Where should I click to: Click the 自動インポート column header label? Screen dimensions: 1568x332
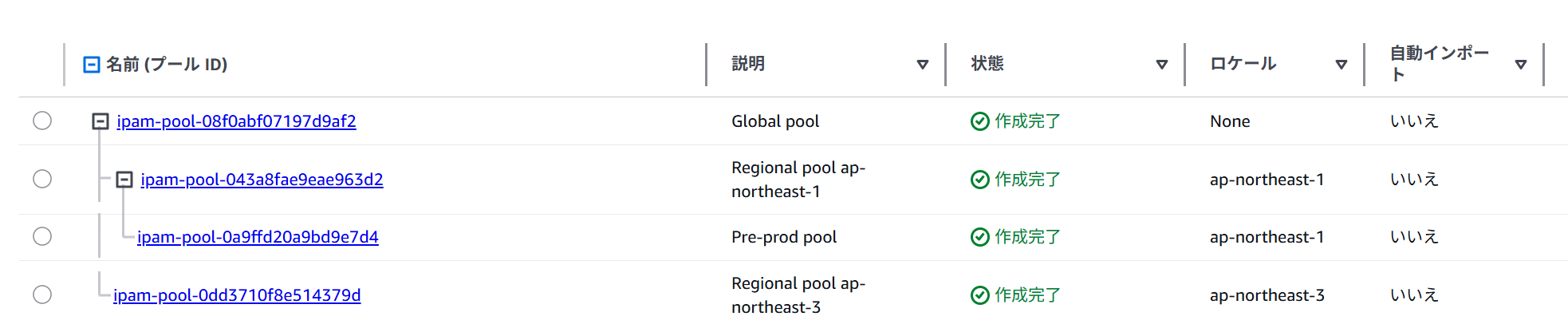(1440, 64)
